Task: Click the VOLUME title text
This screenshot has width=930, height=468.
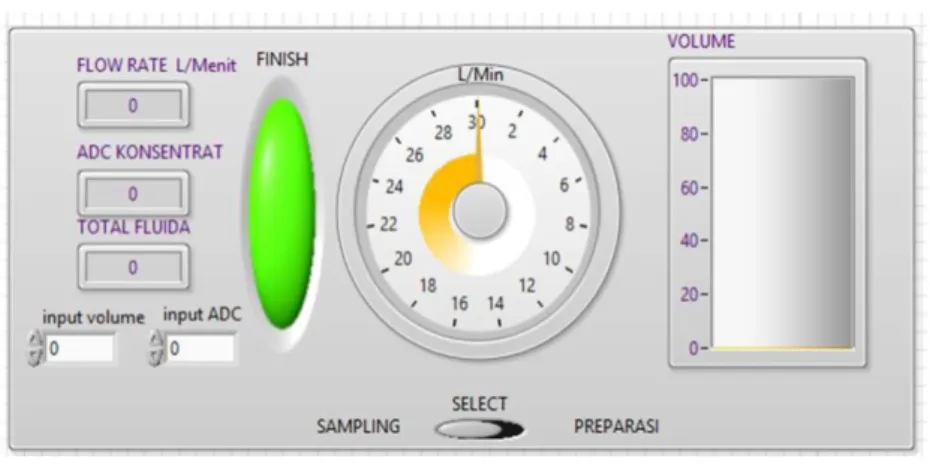Action: pos(701,41)
